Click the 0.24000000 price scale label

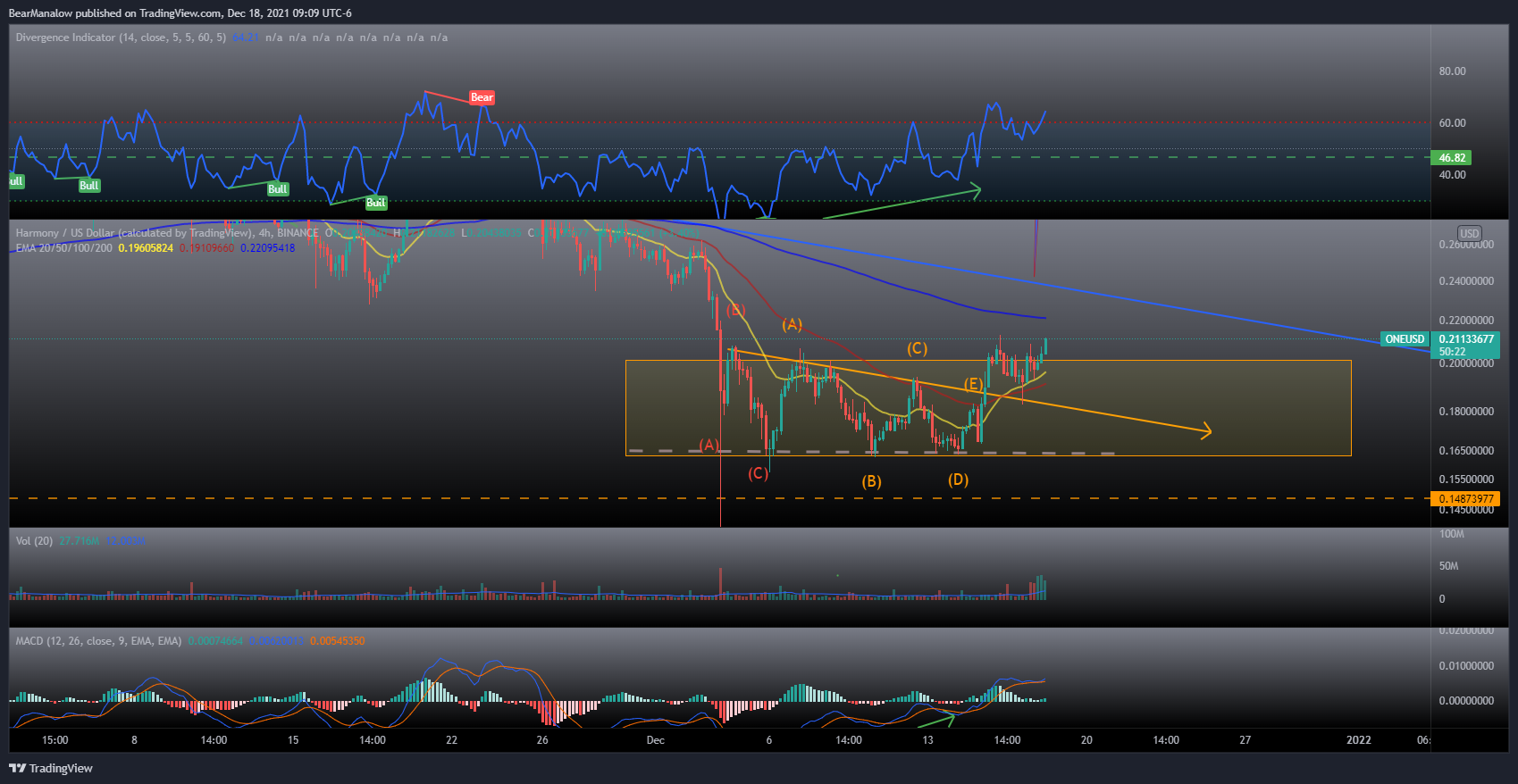[1466, 281]
